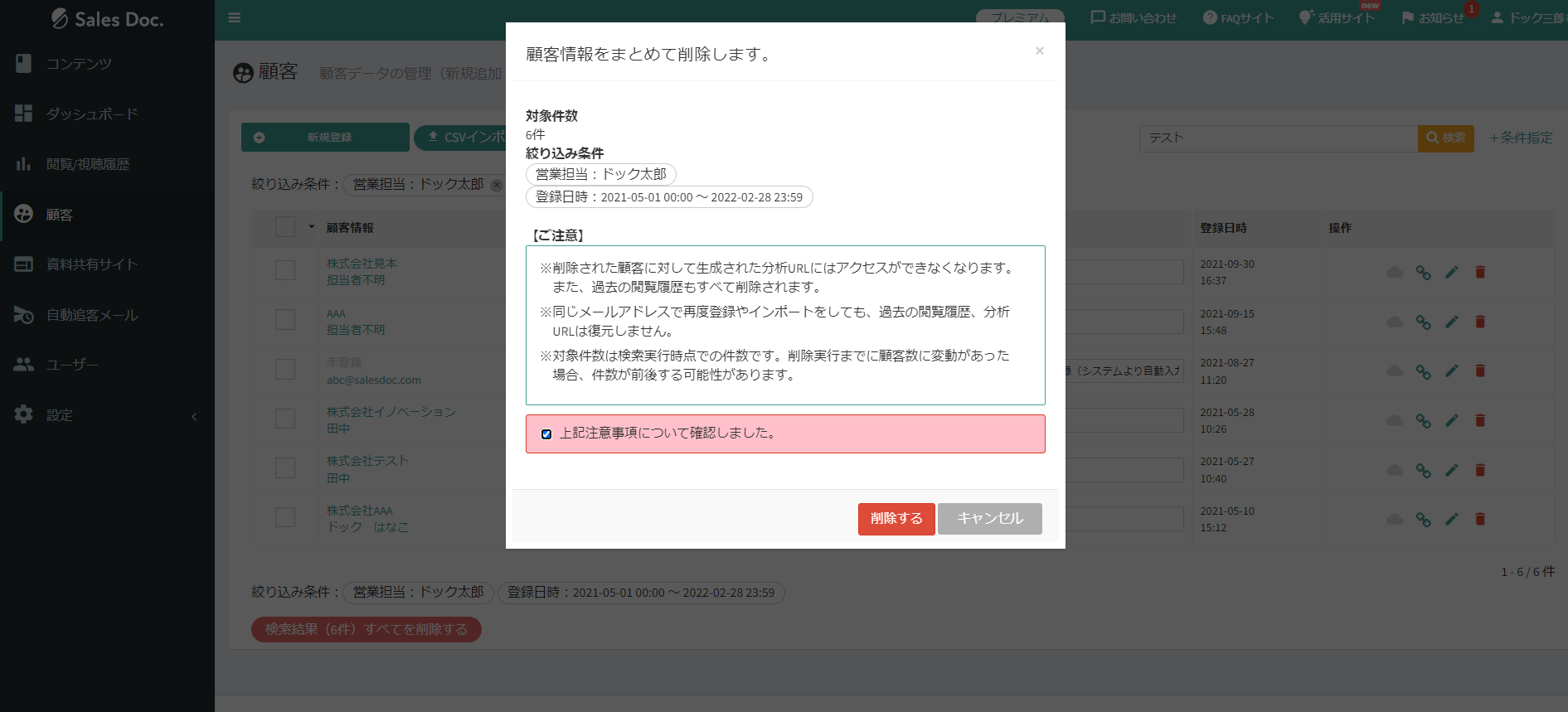Open the hamburger menu icon

pyautogui.click(x=235, y=17)
